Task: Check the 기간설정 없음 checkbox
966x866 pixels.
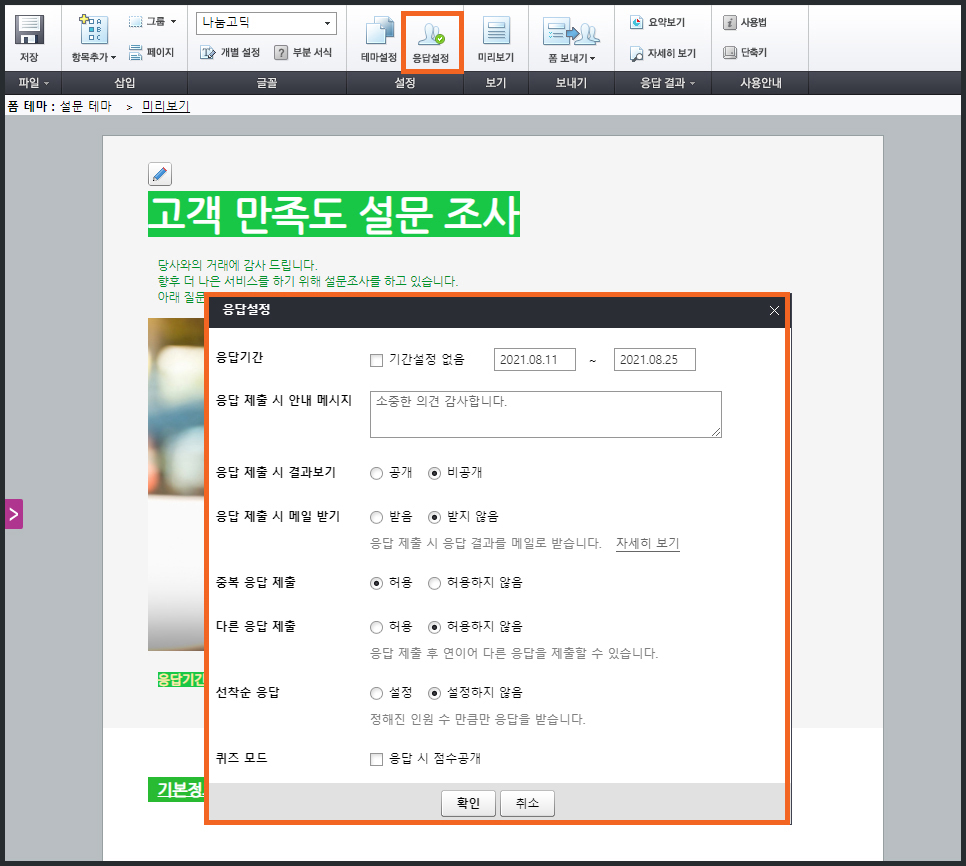Action: [x=378, y=359]
